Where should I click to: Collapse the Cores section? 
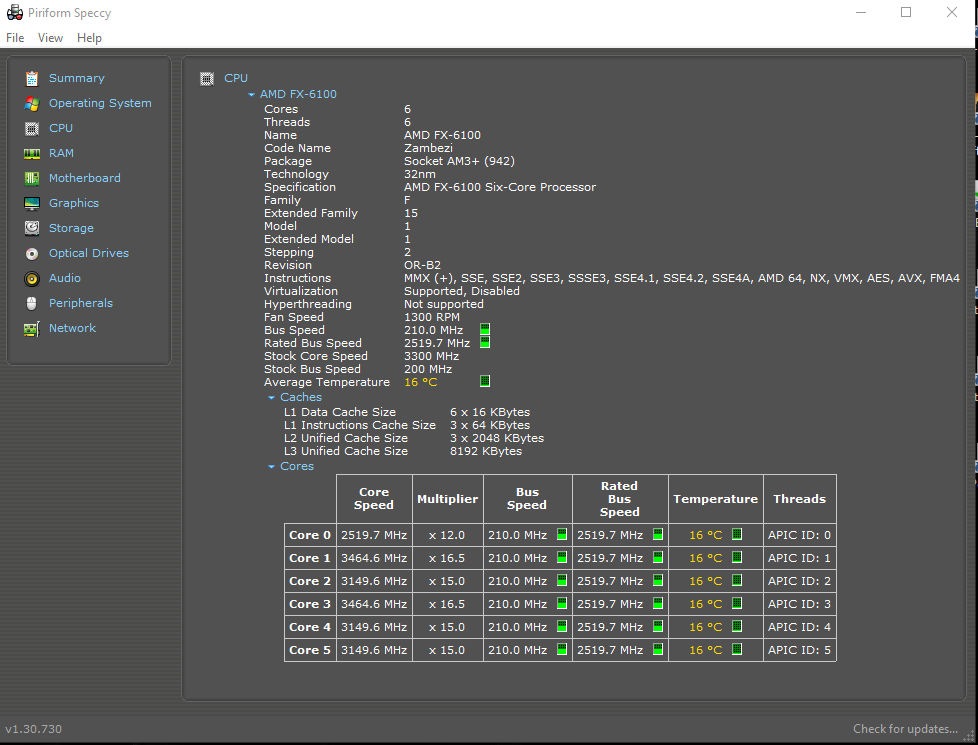point(271,467)
